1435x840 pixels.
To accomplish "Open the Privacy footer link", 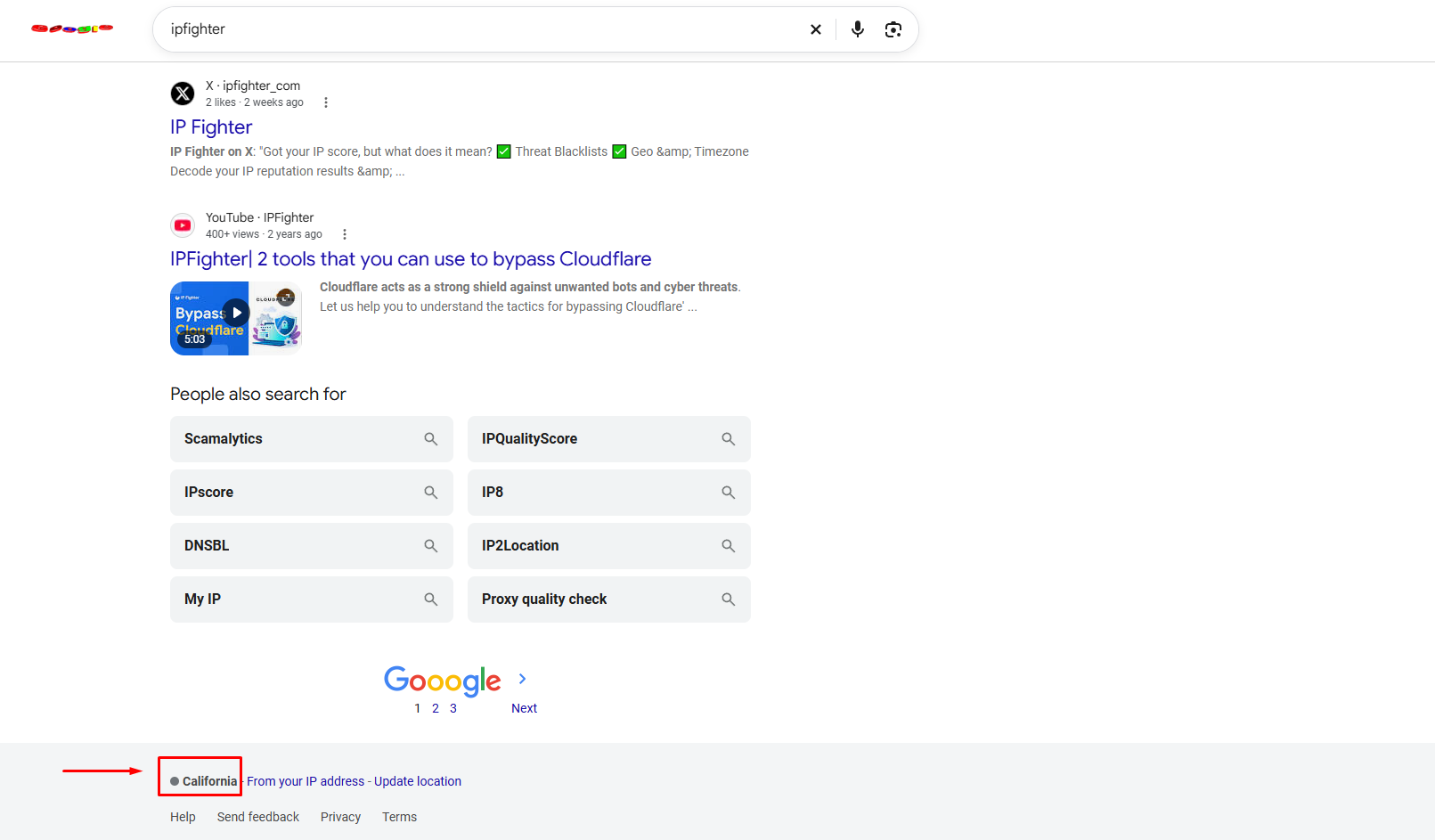I will tap(340, 817).
